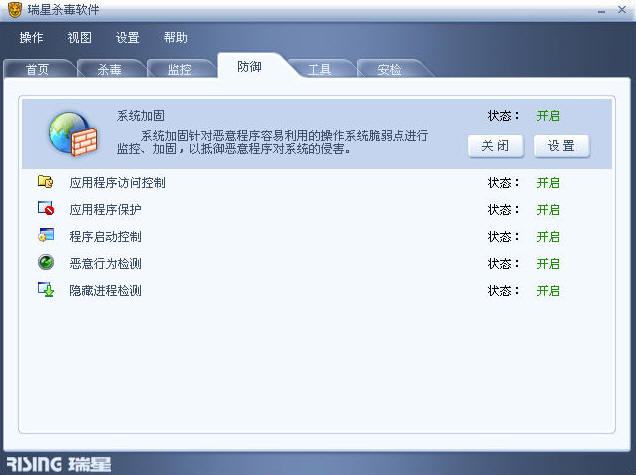This screenshot has width=636, height=475.
Task: Switch to the 工具 tab
Action: pos(320,69)
